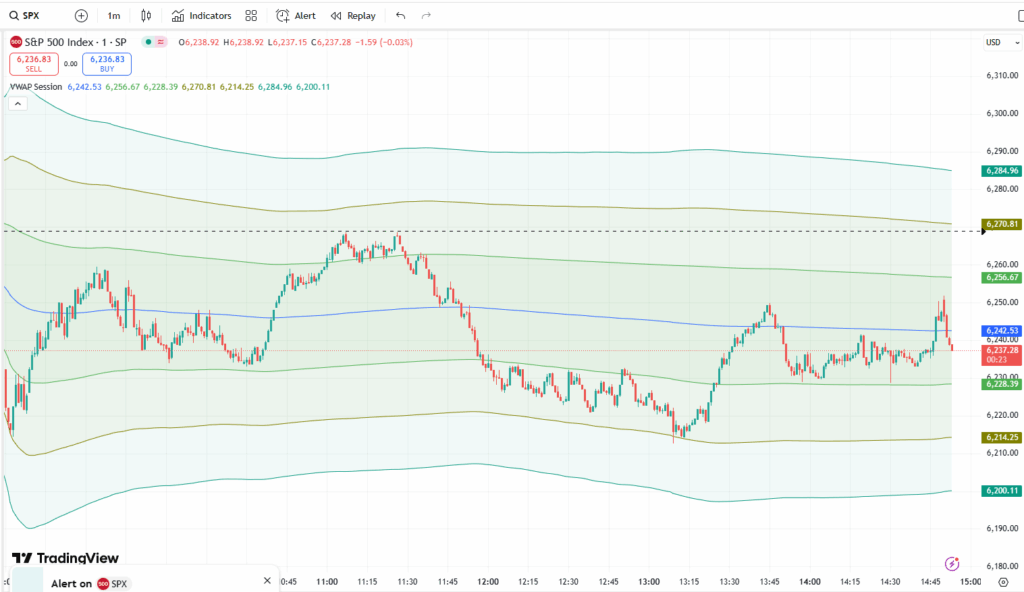Create an Alert from the toolbar
This screenshot has height=592, width=1024.
[x=296, y=16]
